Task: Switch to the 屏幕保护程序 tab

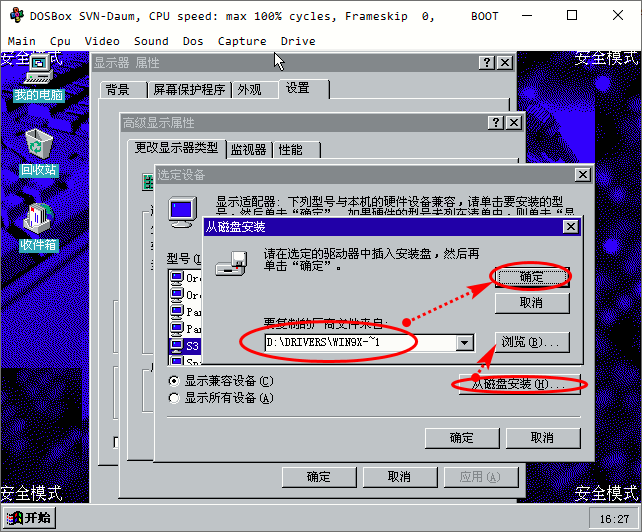Action: pos(189,90)
